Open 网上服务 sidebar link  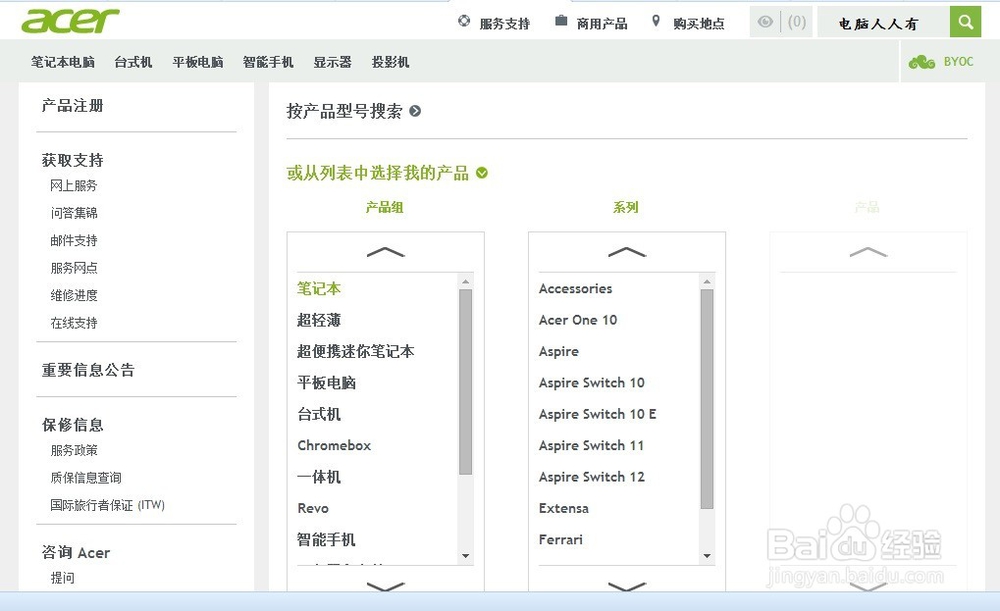[74, 186]
